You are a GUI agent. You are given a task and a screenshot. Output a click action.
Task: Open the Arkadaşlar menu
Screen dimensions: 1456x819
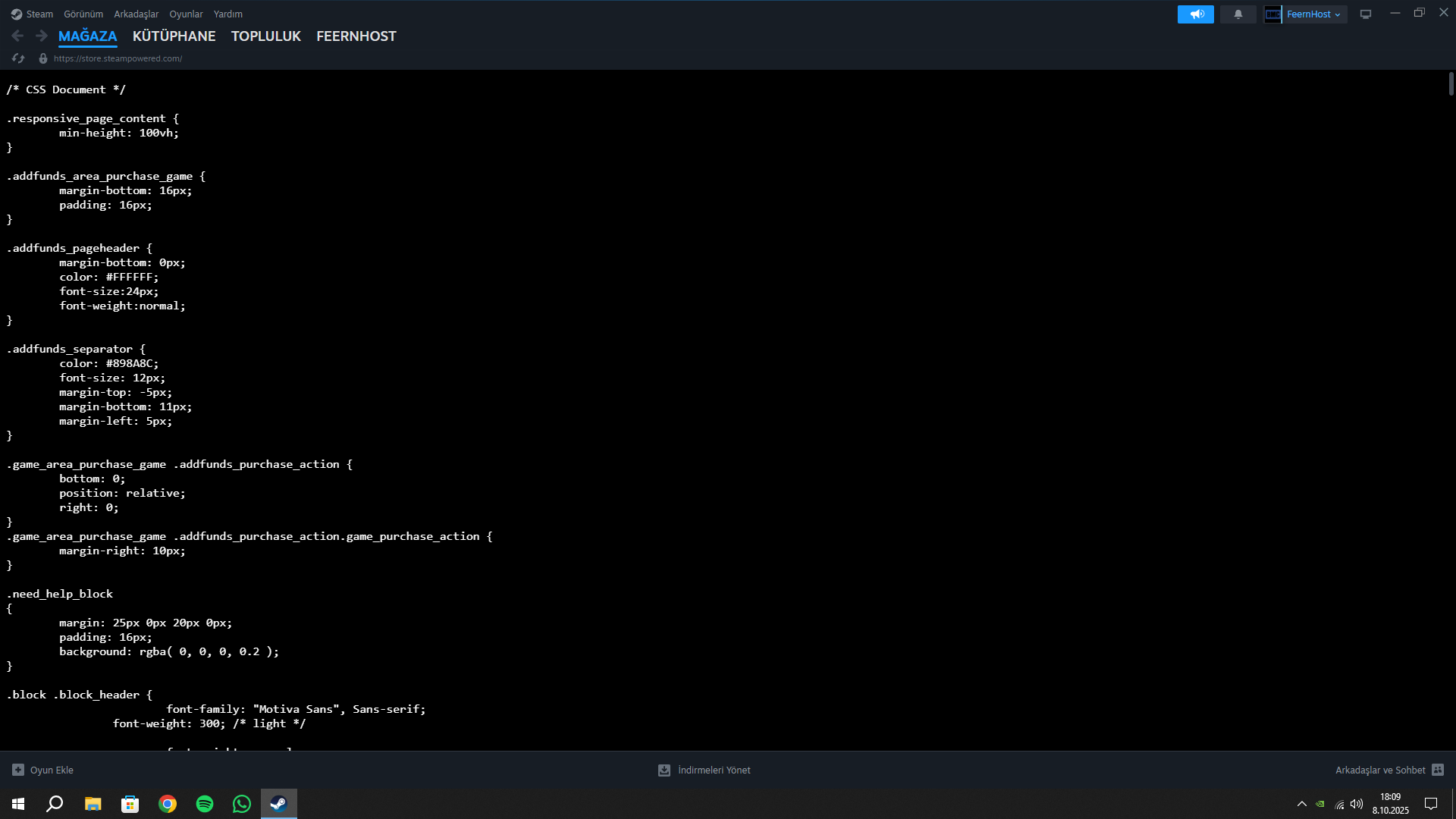point(136,14)
